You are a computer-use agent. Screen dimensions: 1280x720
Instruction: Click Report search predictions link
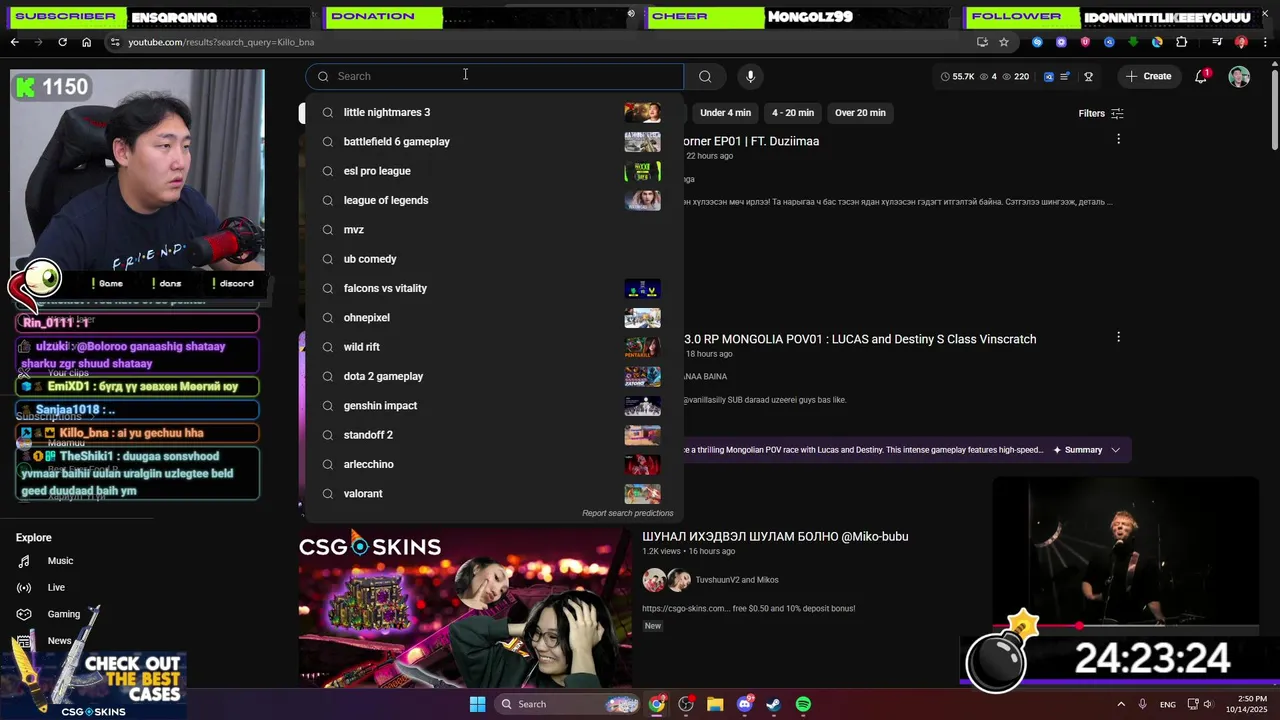(x=628, y=513)
